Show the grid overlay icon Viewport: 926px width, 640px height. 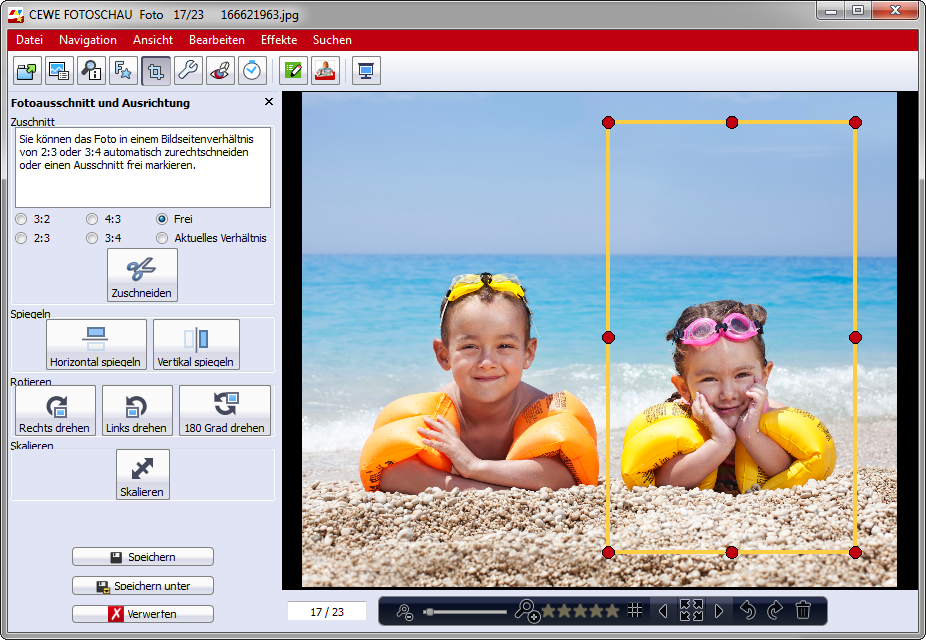coord(635,610)
